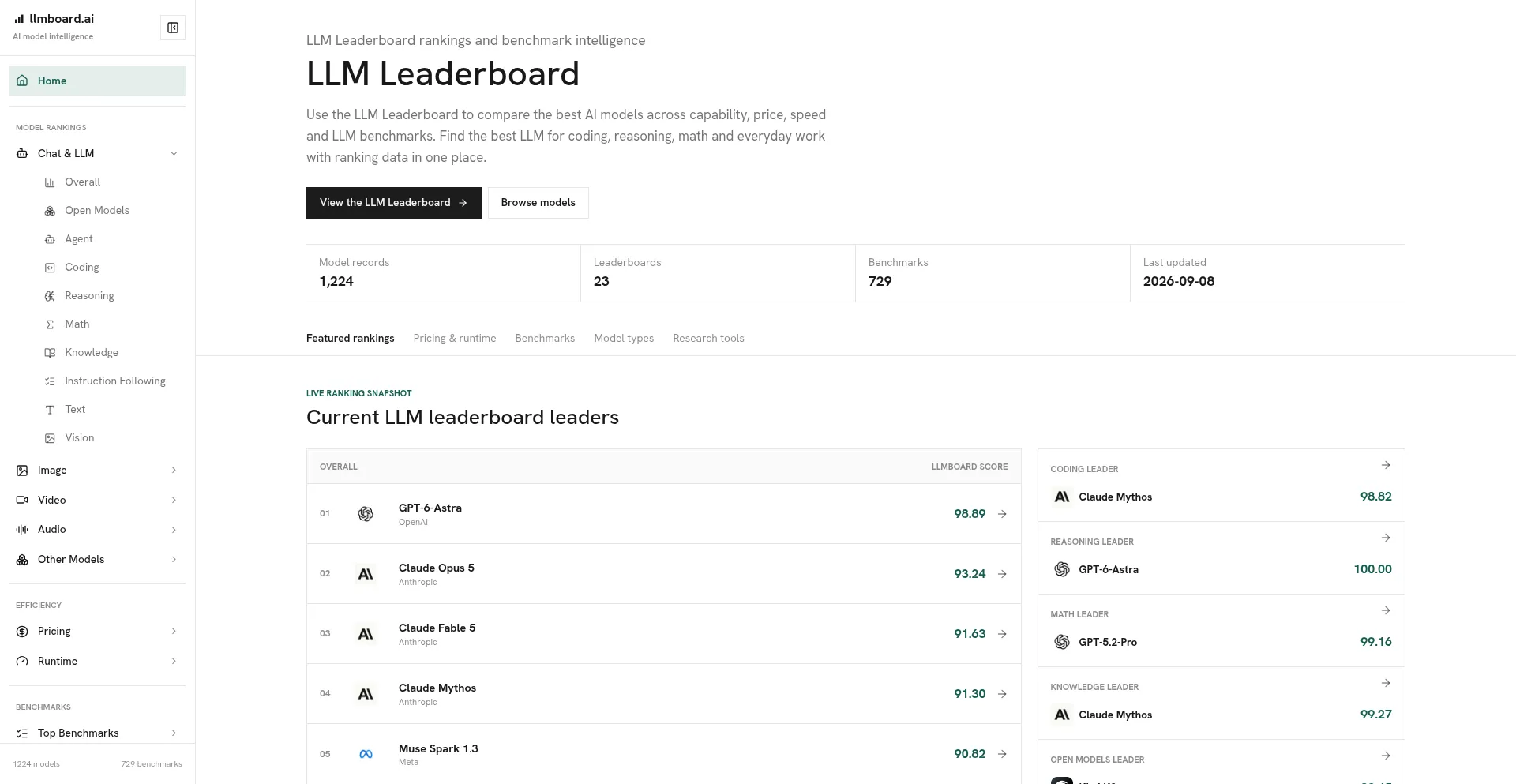This screenshot has height=784, width=1516.
Task: Click the Math sigma icon
Action: pos(50,324)
